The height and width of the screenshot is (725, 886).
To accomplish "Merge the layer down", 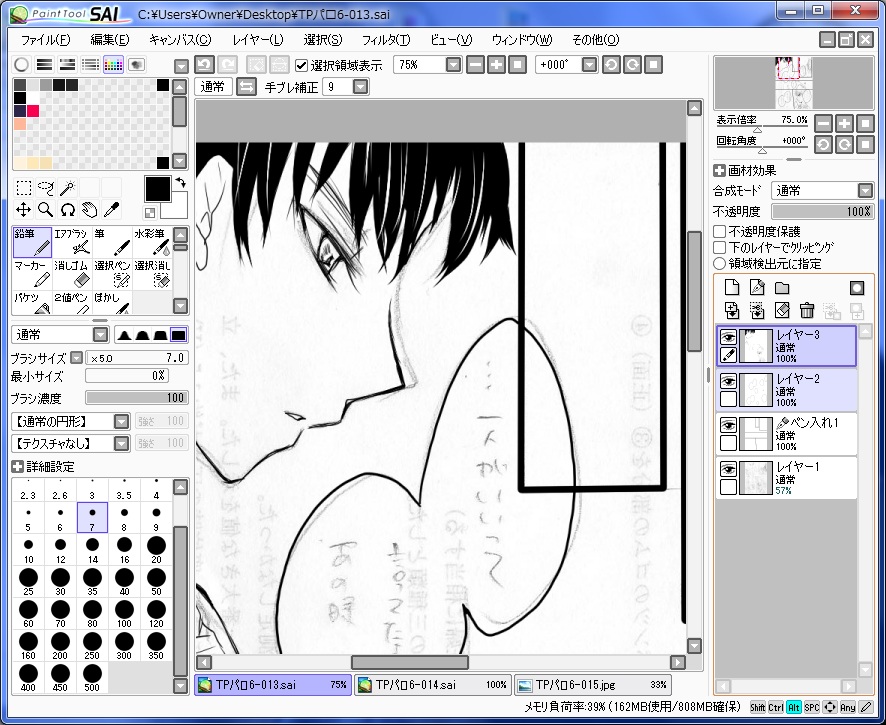I will [732, 310].
